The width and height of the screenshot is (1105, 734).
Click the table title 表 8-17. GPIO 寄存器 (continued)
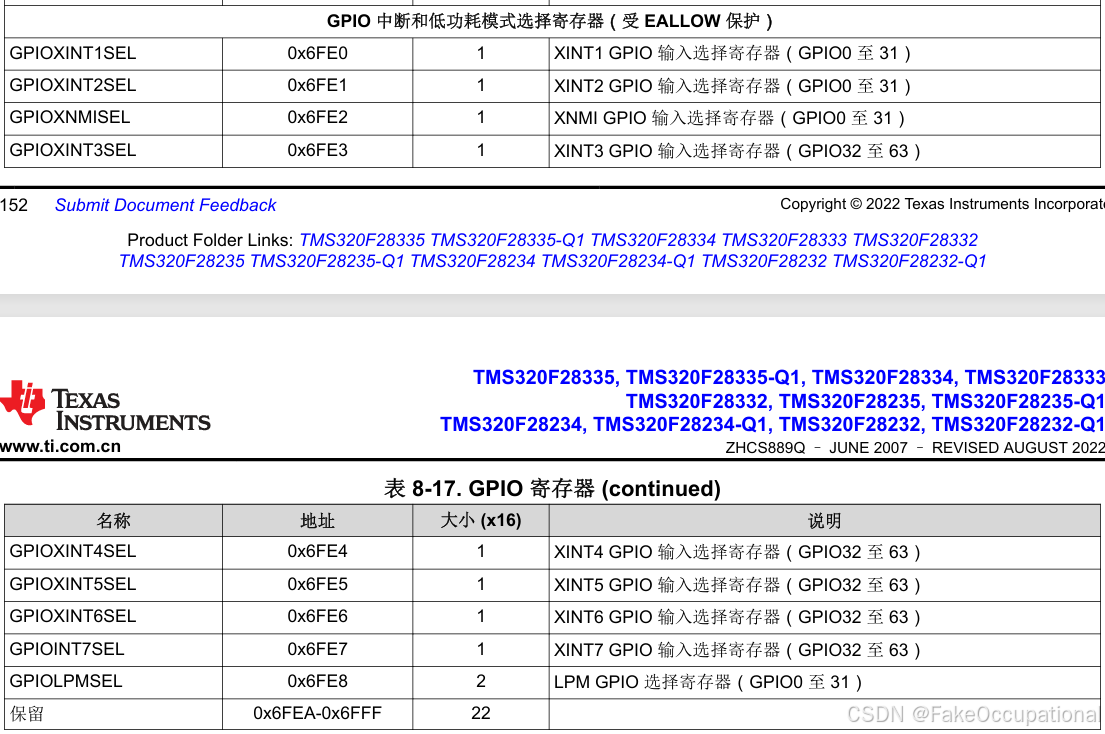(552, 488)
